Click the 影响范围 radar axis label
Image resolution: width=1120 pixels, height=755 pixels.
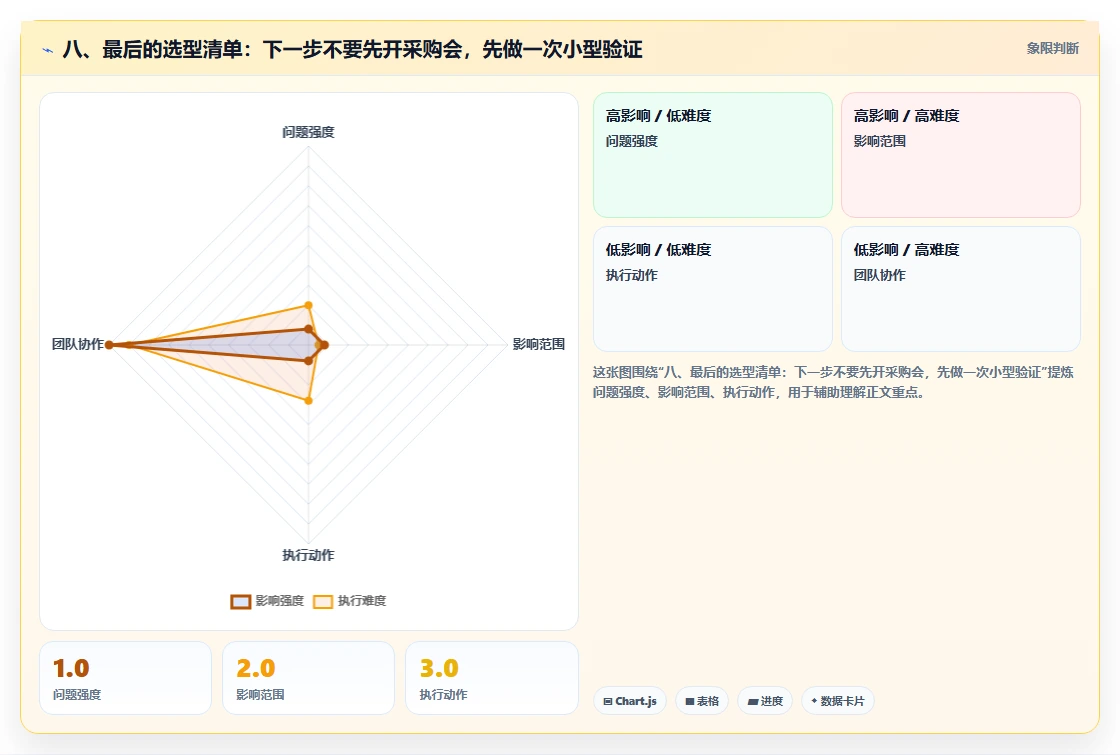[x=539, y=344]
